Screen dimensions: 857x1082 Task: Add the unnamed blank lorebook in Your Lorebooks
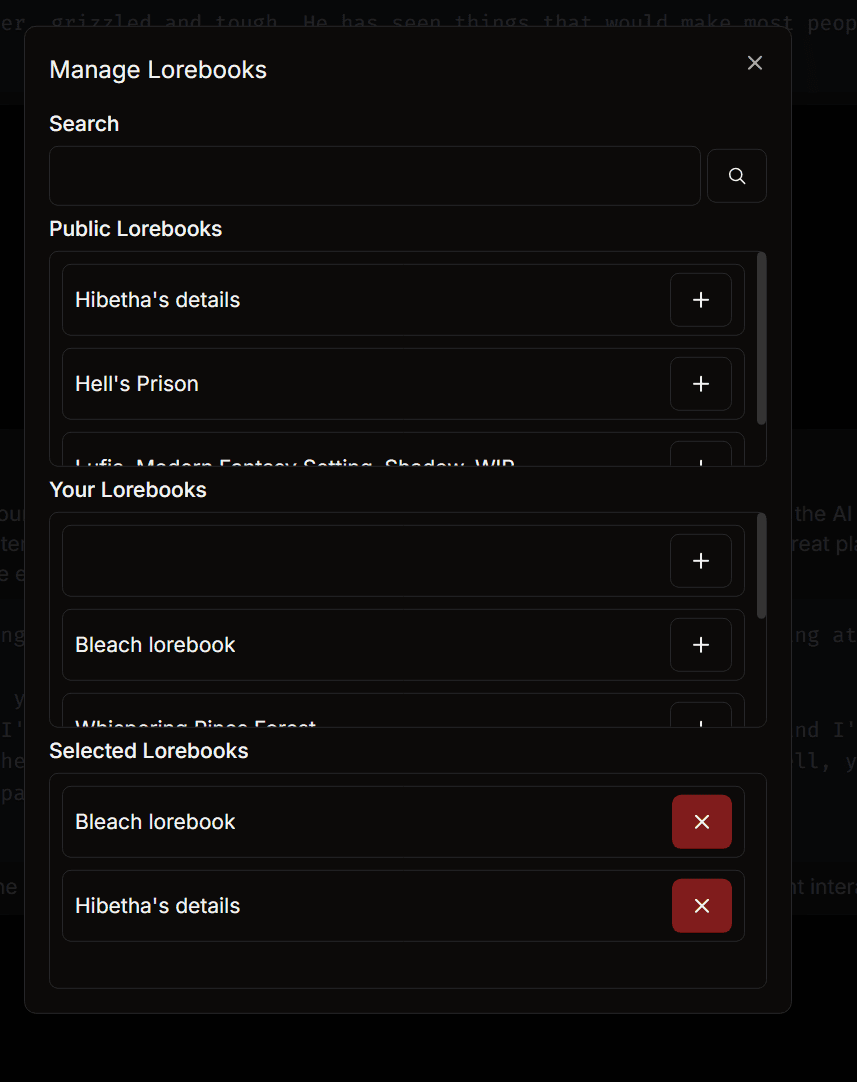[700, 561]
